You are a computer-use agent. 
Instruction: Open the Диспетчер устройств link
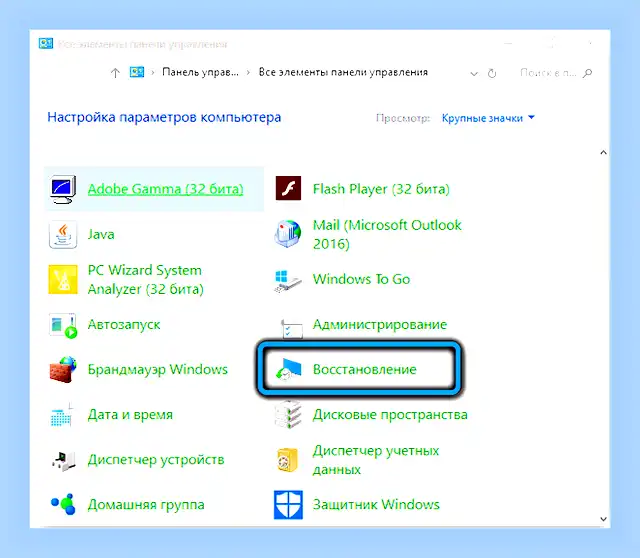(x=156, y=460)
